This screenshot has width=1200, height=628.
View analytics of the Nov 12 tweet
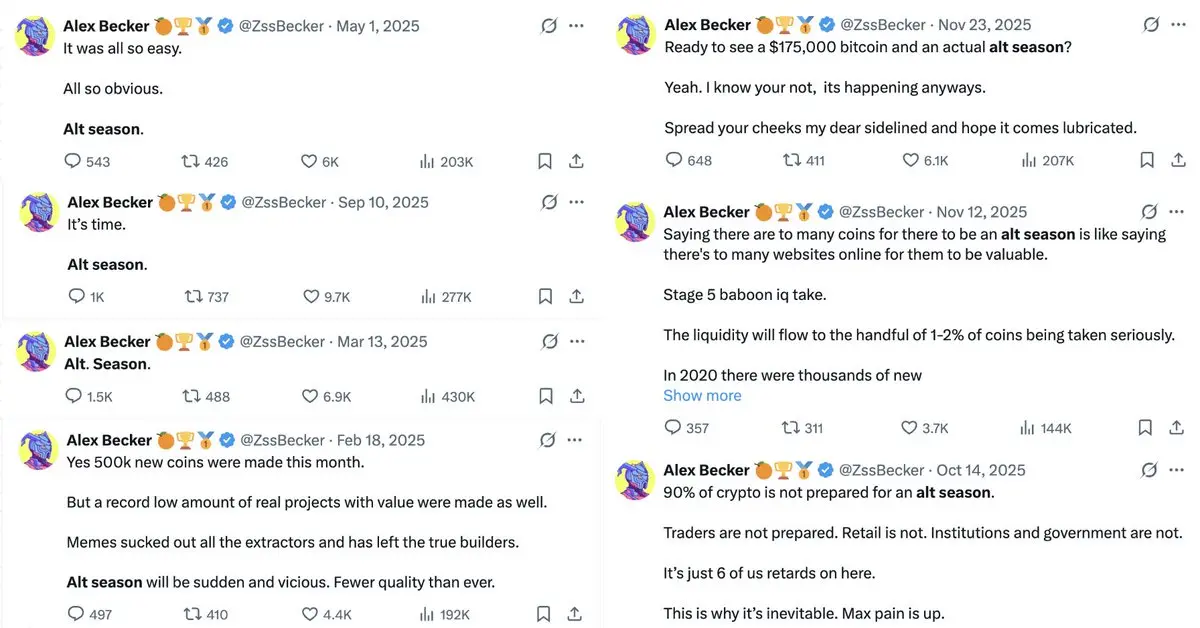click(1046, 427)
